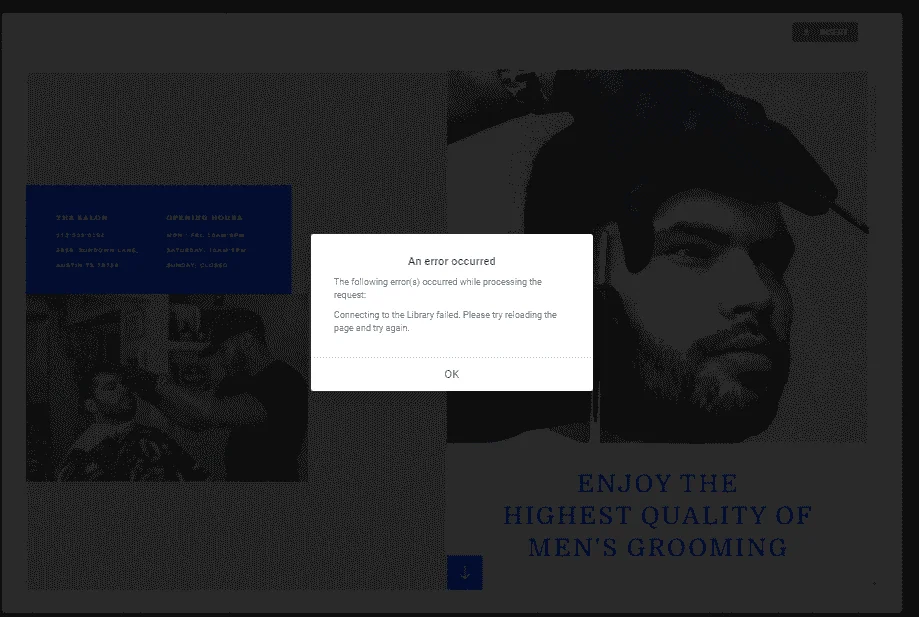The width and height of the screenshot is (919, 617).
Task: Click the 'THE SALON' heading in blue box
Action: click(x=81, y=217)
